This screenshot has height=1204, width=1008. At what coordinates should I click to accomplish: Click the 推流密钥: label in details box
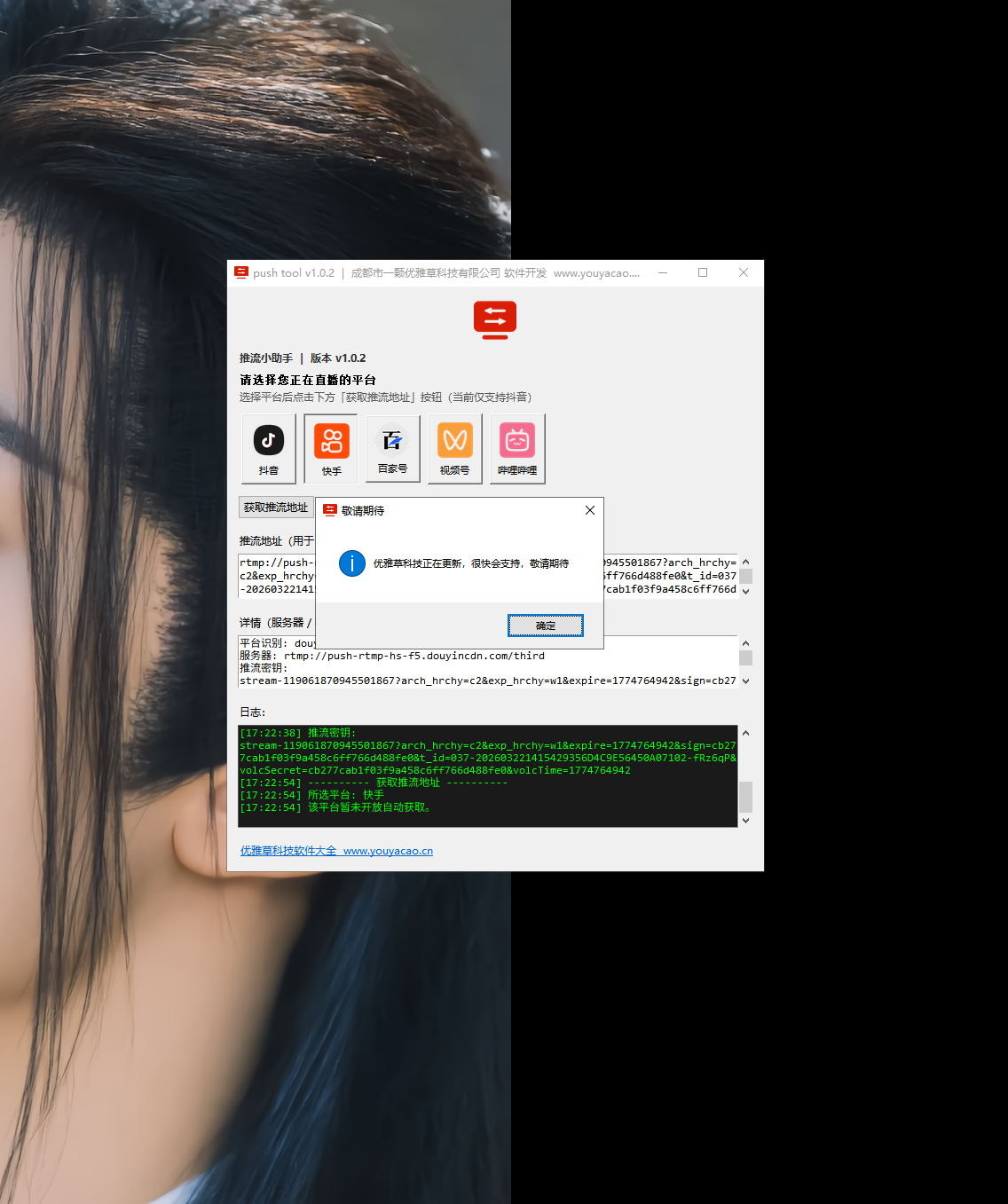tap(264, 668)
